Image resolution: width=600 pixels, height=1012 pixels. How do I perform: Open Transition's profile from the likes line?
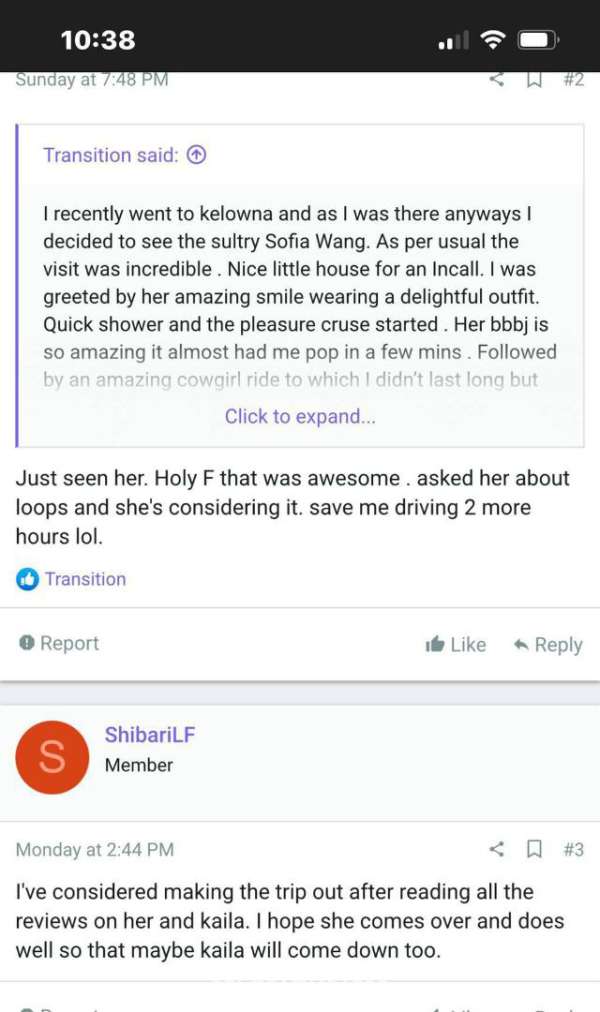pos(85,579)
